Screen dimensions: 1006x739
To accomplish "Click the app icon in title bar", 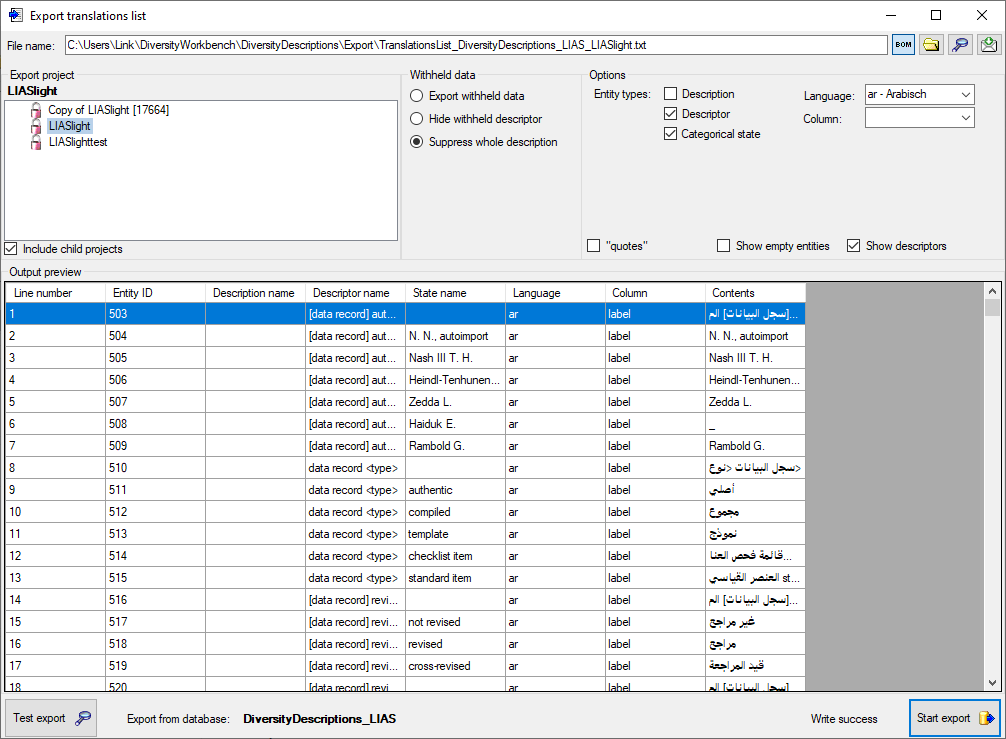I will click(15, 15).
